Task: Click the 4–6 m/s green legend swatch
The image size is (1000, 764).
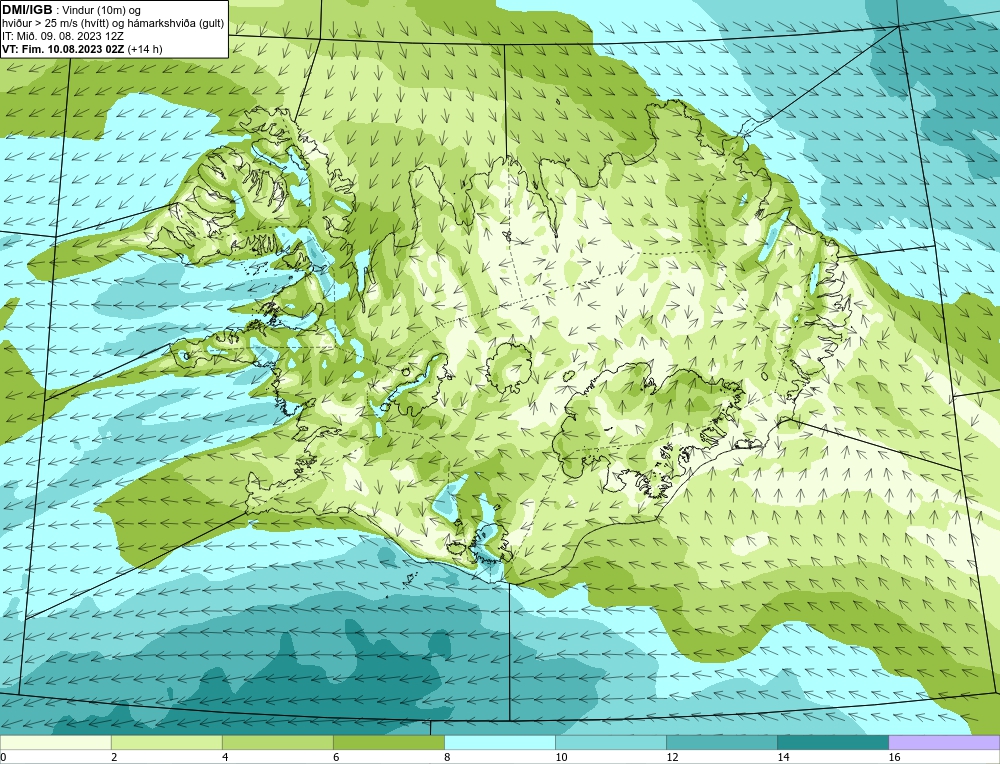Action: pyautogui.click(x=277, y=742)
